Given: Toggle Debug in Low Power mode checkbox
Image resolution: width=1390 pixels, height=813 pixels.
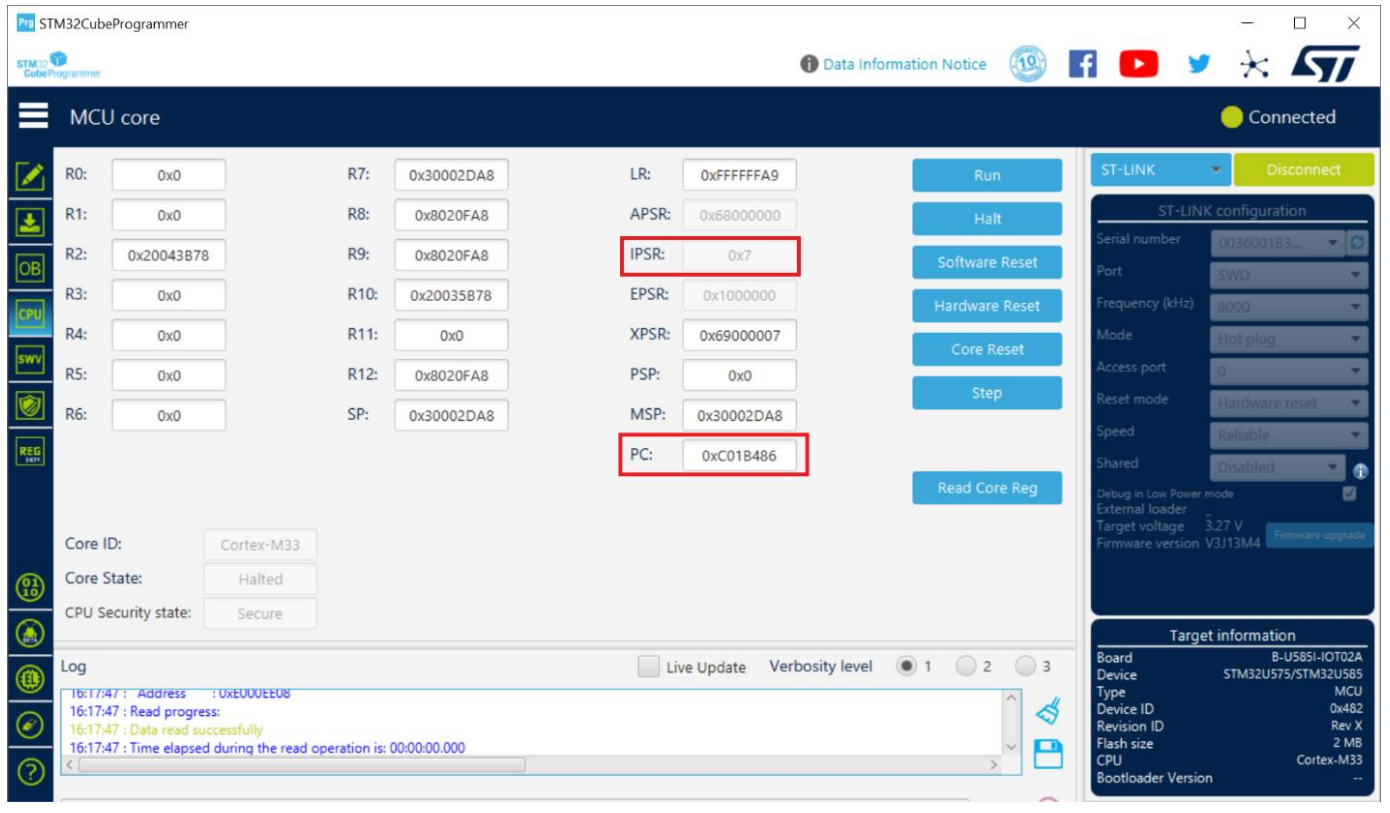Looking at the screenshot, I should pyautogui.click(x=1350, y=493).
